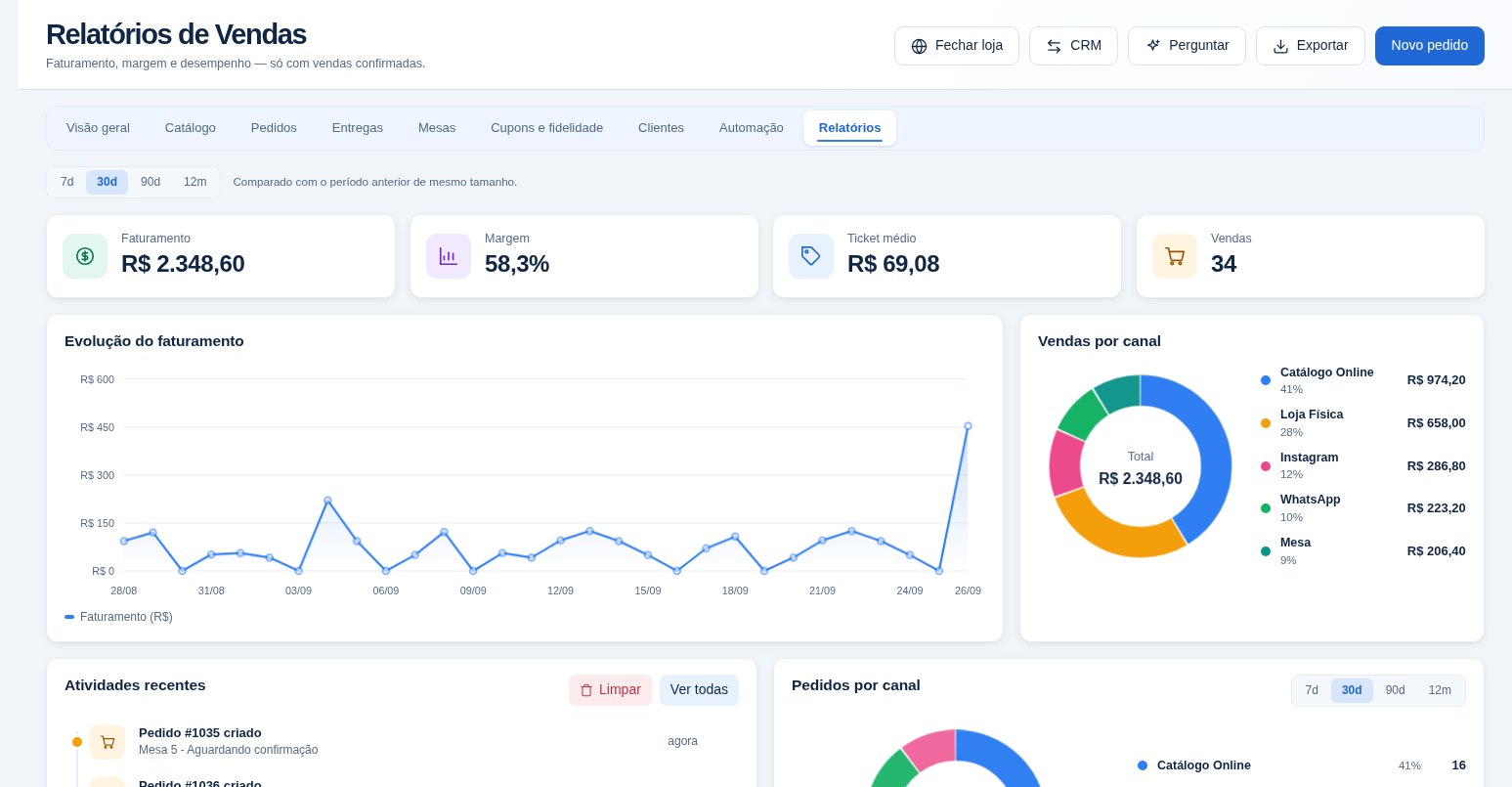Toggle the Faturamento (R$) chart legend
The width and height of the screenshot is (1512, 787).
(118, 617)
